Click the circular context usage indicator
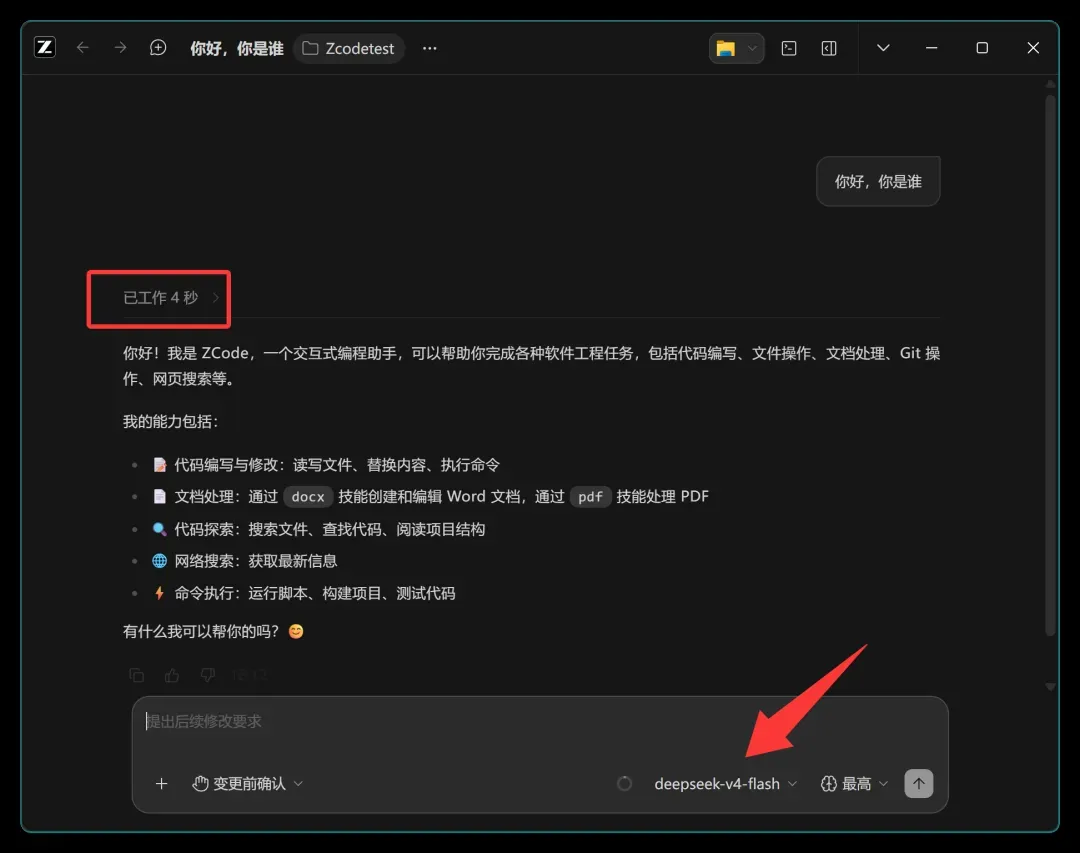Image resolution: width=1080 pixels, height=853 pixels. coord(624,783)
